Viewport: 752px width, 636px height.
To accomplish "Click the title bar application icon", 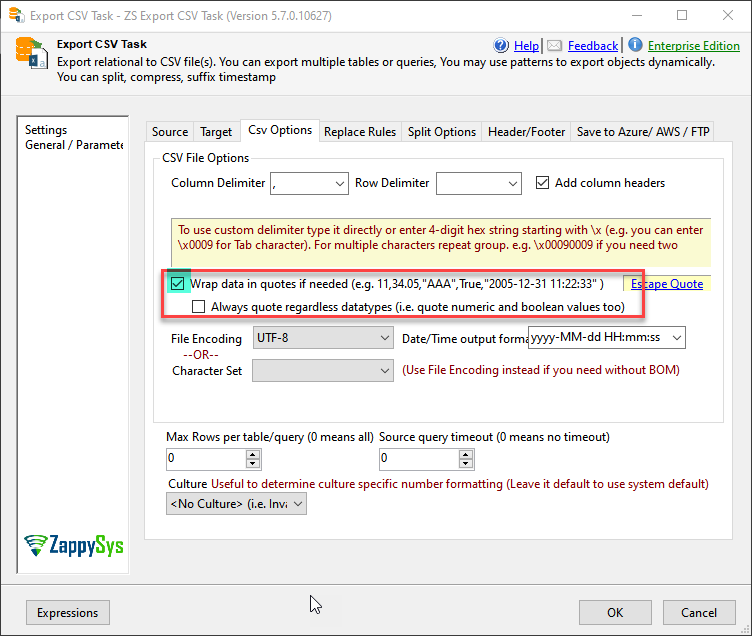I will (17, 15).
